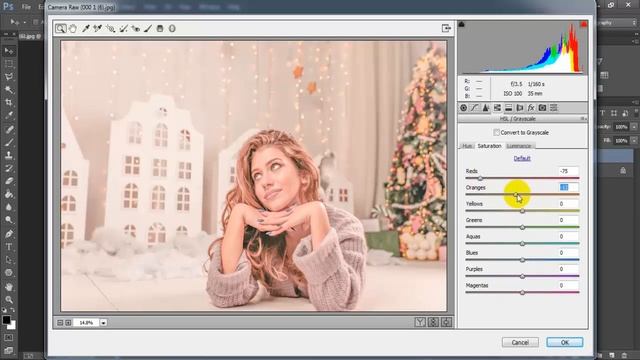The width and height of the screenshot is (640, 360).
Task: Select the Graduated Filter tool
Action: click(x=160, y=29)
